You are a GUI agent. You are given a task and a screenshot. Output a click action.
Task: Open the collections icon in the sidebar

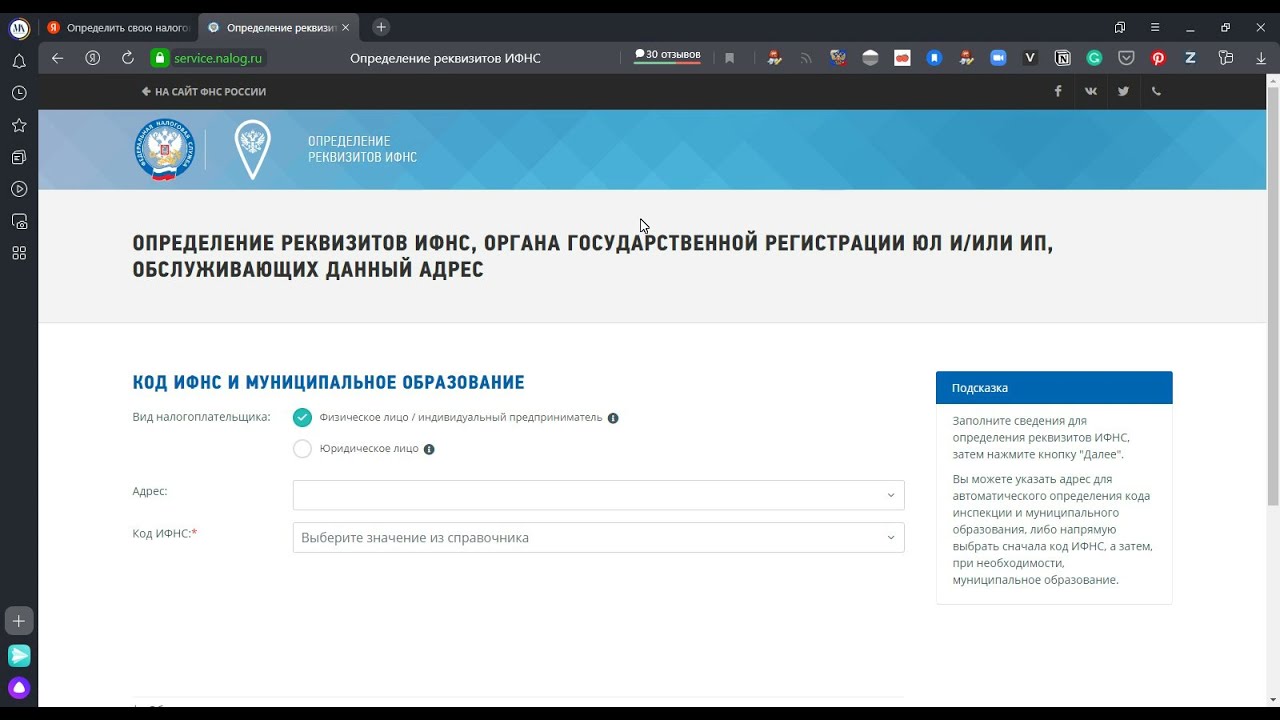[x=19, y=157]
